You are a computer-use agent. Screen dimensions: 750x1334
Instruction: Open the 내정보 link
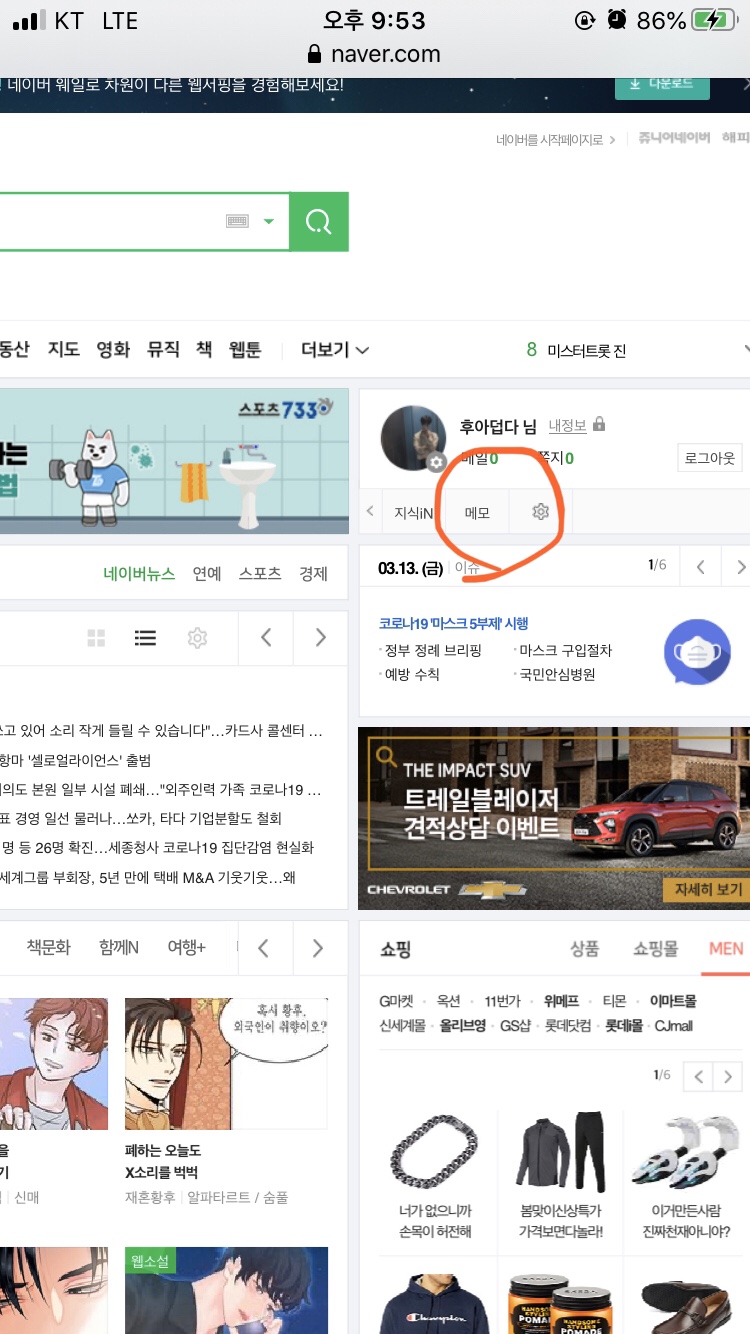click(567, 425)
